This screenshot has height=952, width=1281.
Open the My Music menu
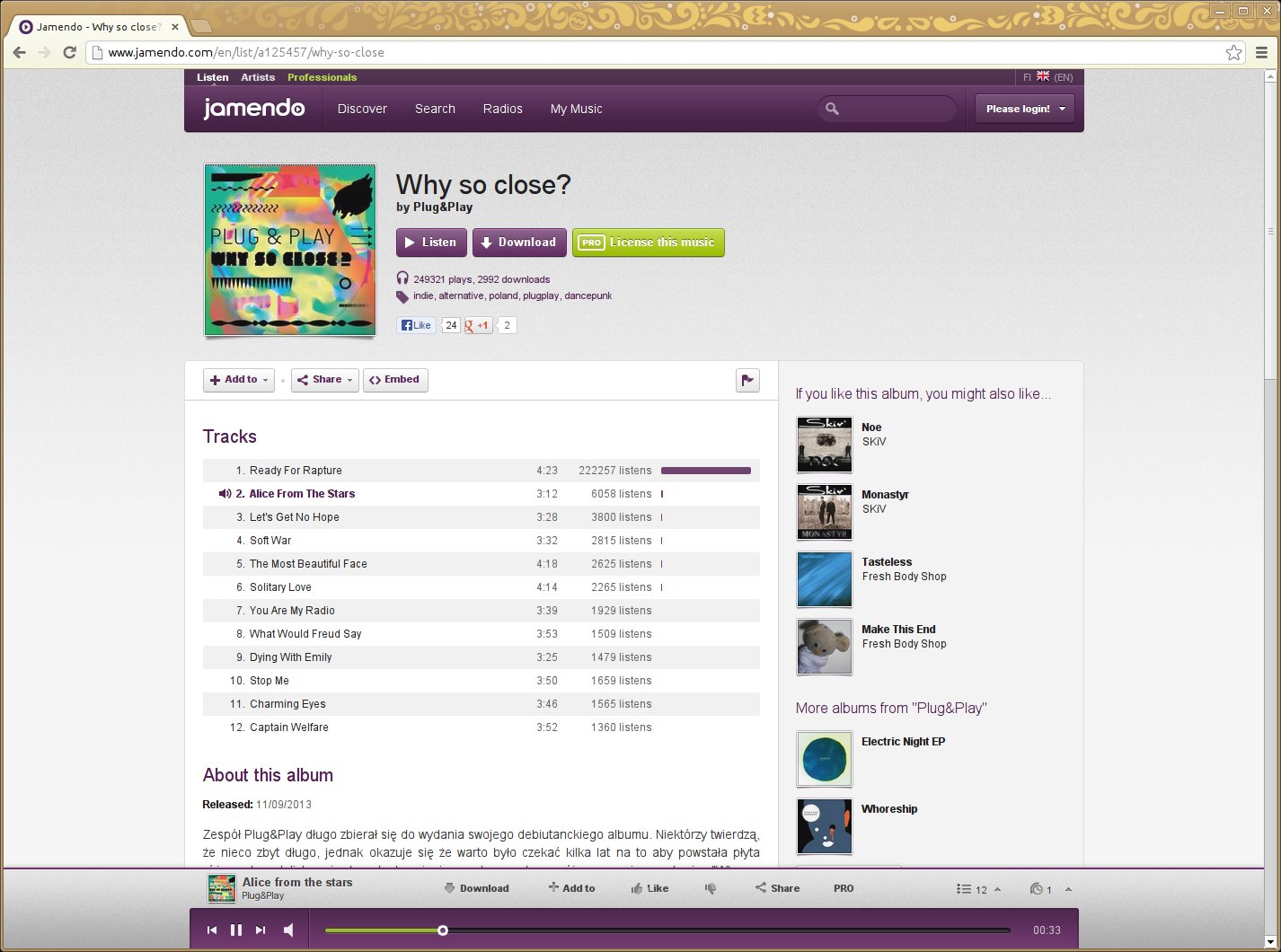pos(576,109)
